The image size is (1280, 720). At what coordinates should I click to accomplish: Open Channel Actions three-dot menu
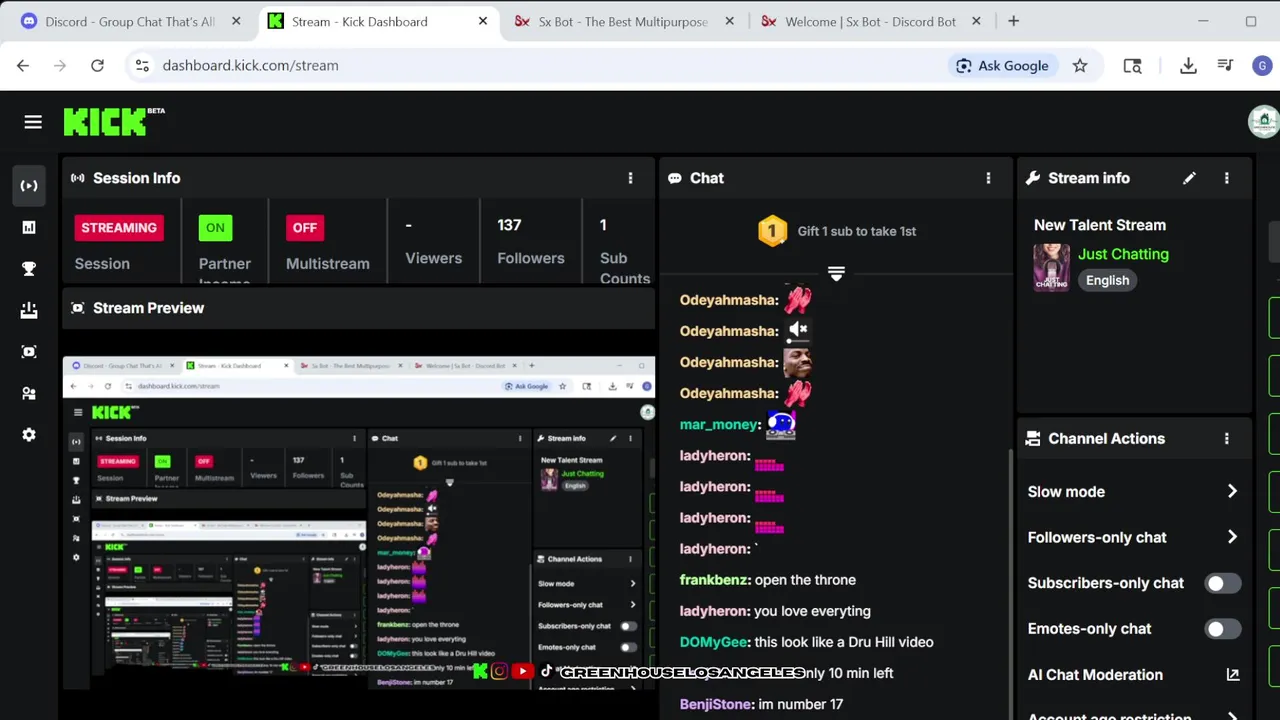(1227, 438)
